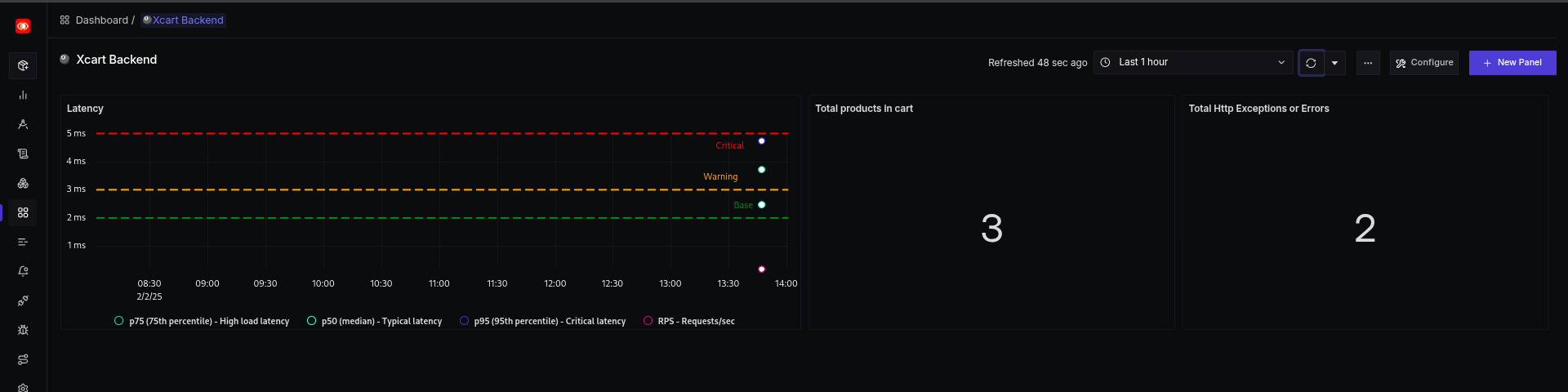The width and height of the screenshot is (1568, 392).
Task: Toggle the RPS Requests/sec series
Action: [688, 321]
